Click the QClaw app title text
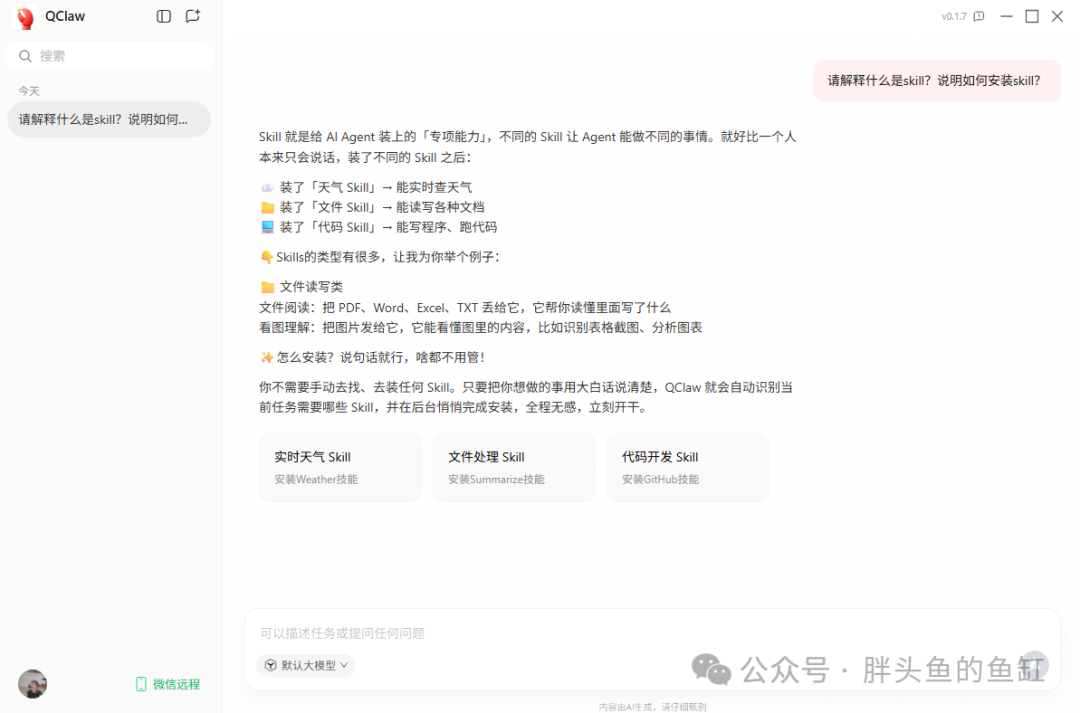The image size is (1080, 713). [65, 17]
